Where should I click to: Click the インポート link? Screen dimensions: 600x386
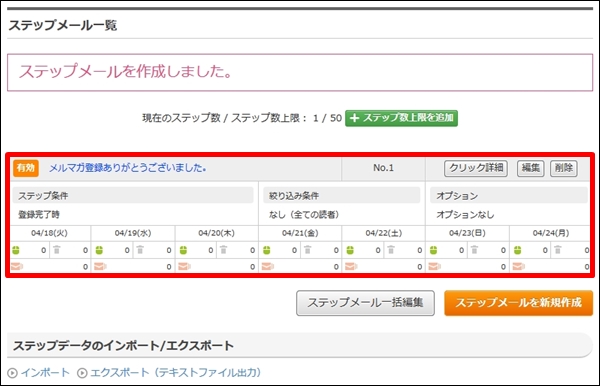click(45, 372)
